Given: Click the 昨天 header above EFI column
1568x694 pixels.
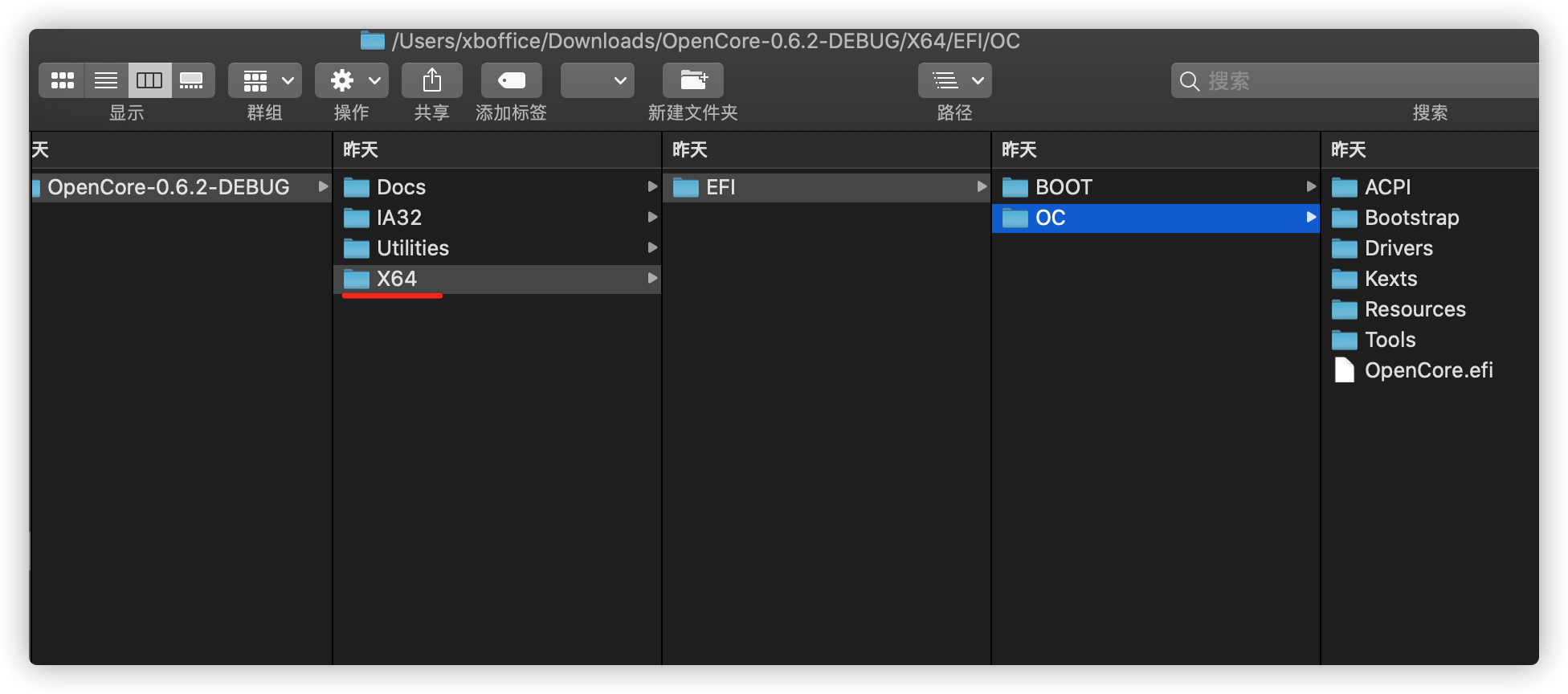Looking at the screenshot, I should pos(690,150).
